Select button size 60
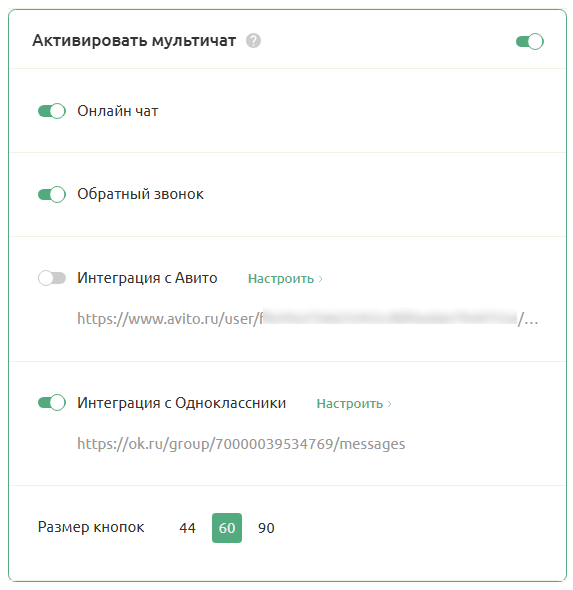The width and height of the screenshot is (573, 590). point(227,528)
